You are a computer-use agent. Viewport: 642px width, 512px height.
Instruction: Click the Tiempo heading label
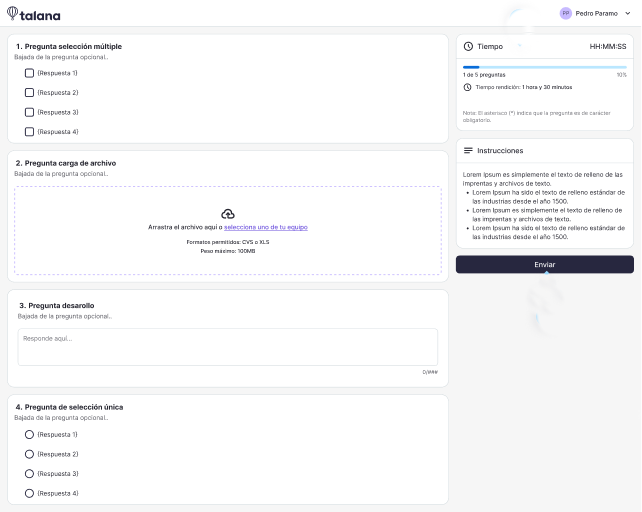pos(490,46)
